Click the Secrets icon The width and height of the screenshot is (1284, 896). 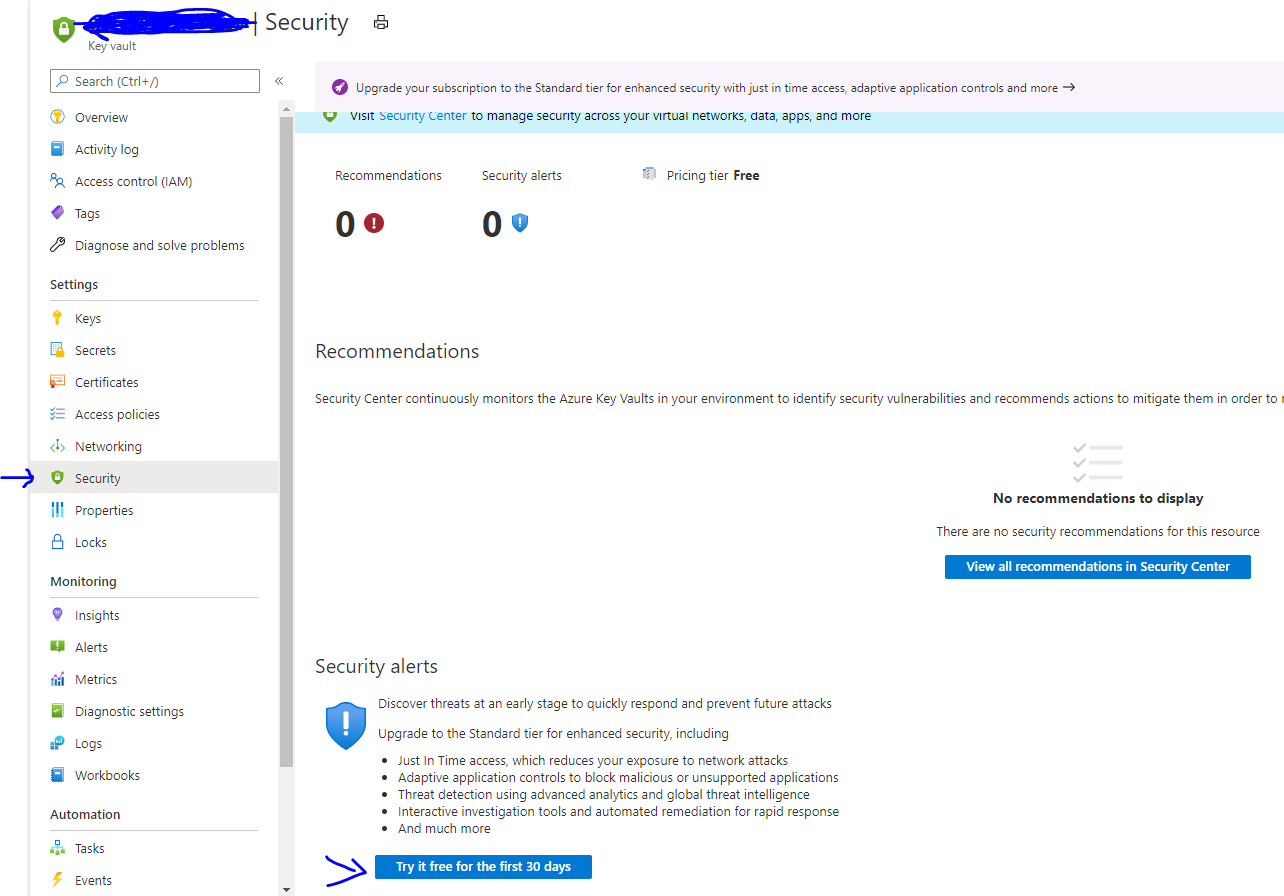click(57, 350)
